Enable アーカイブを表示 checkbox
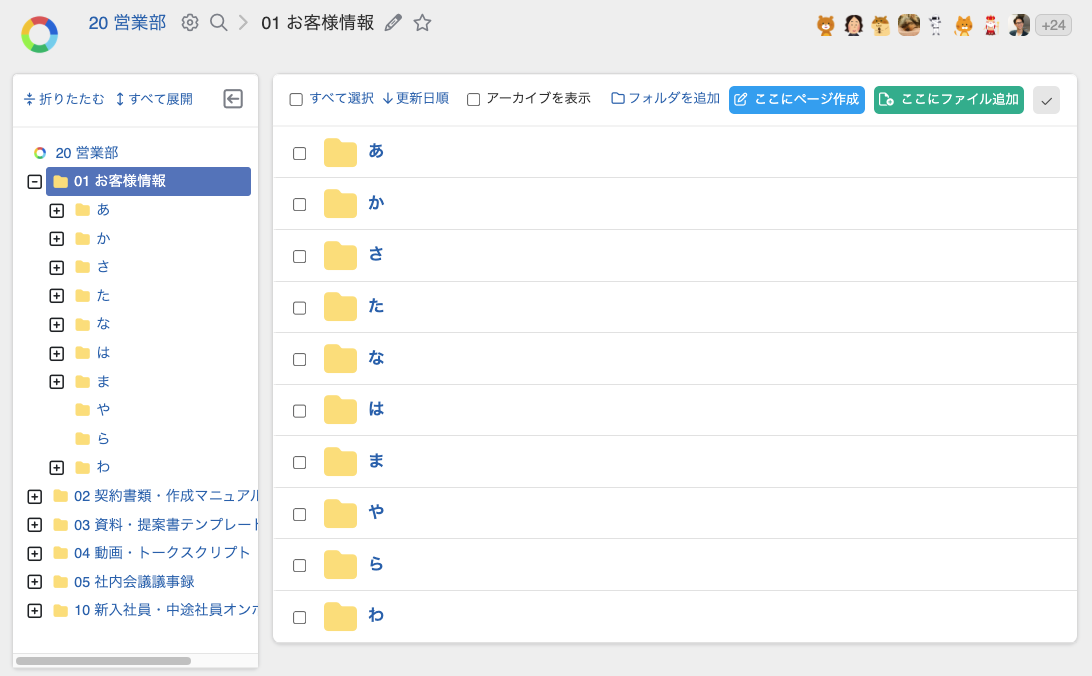 click(x=474, y=100)
